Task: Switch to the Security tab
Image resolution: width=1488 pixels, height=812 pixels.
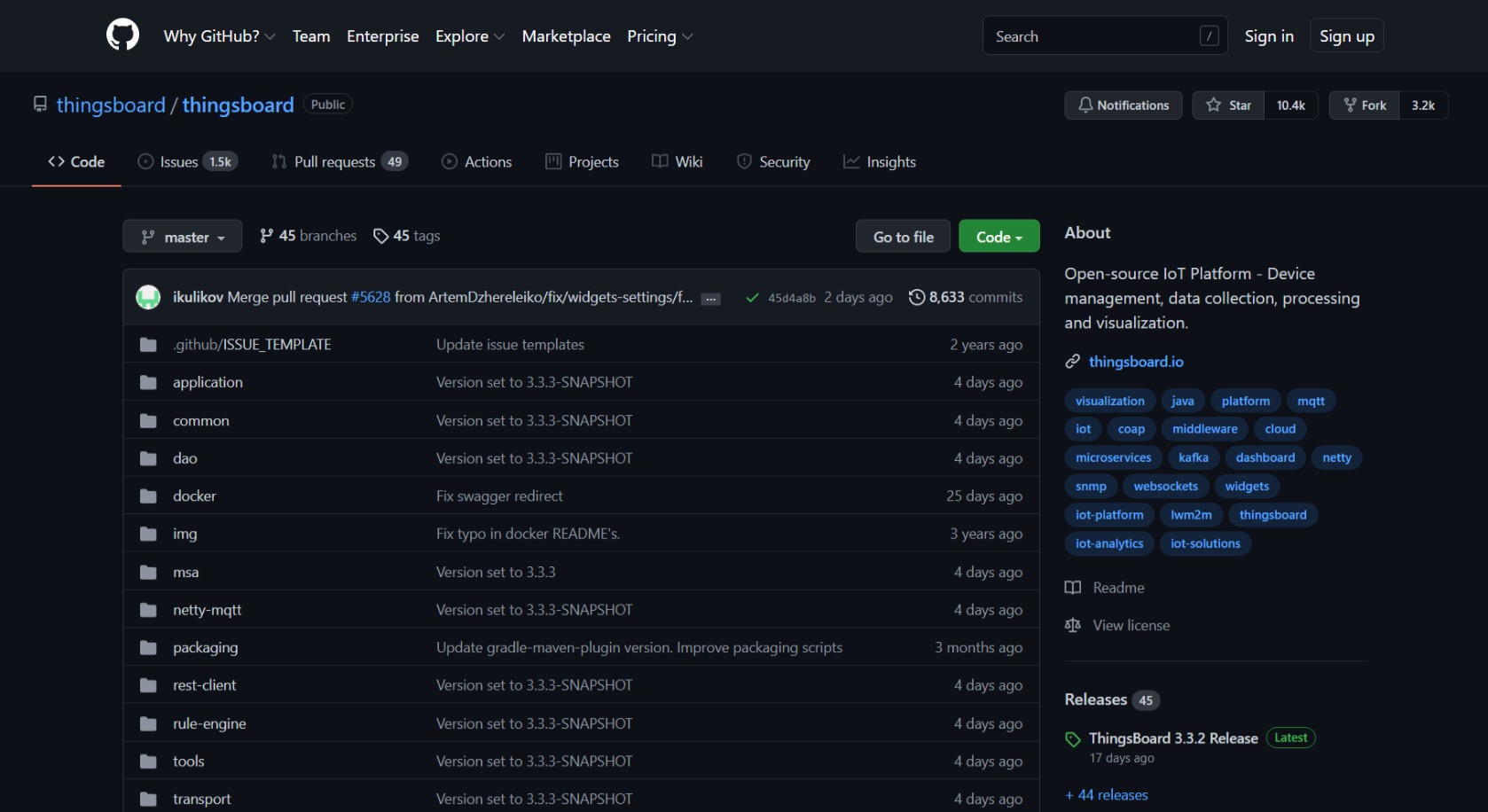Action: pyautogui.click(x=773, y=161)
